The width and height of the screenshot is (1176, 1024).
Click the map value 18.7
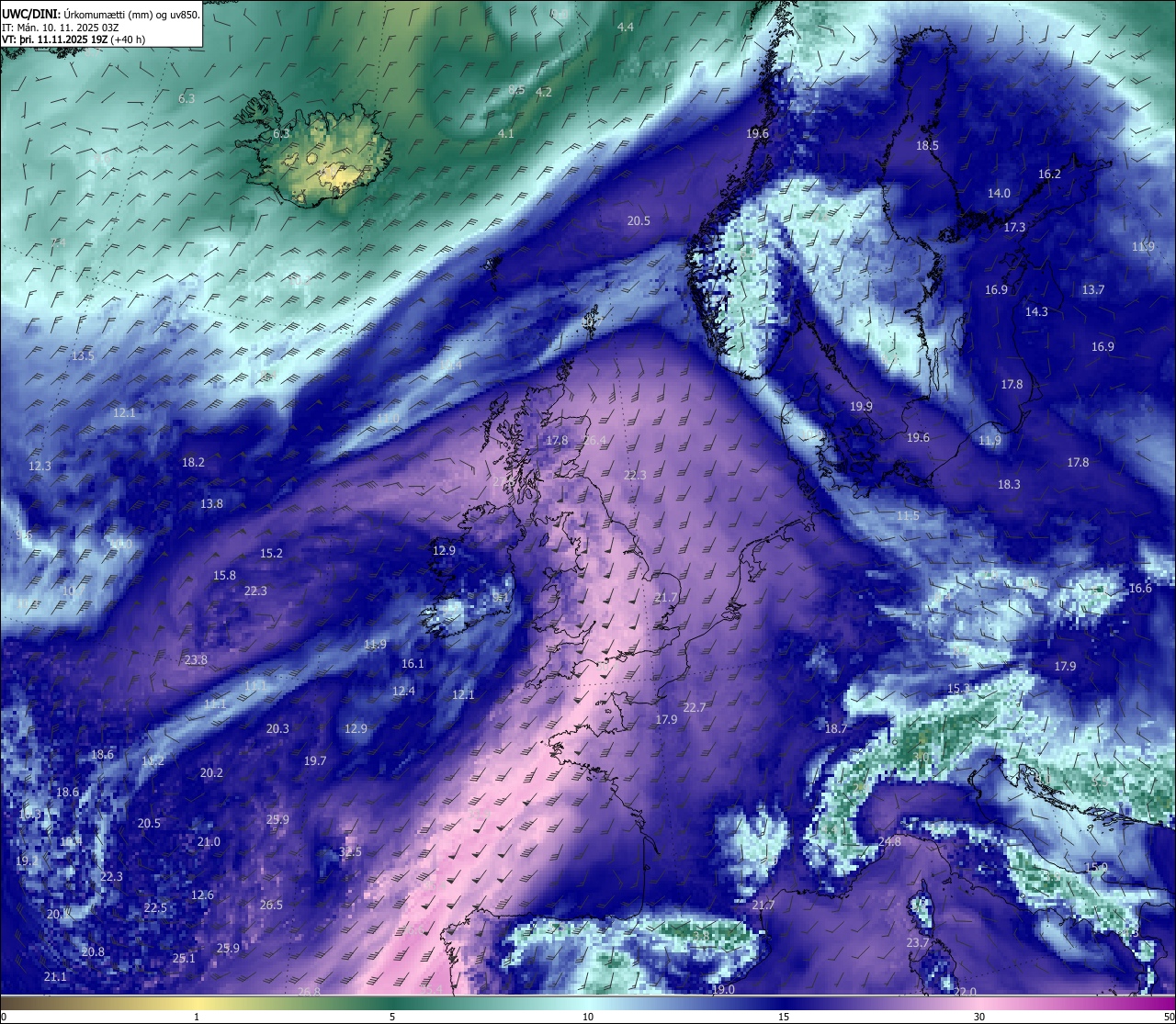(836, 728)
